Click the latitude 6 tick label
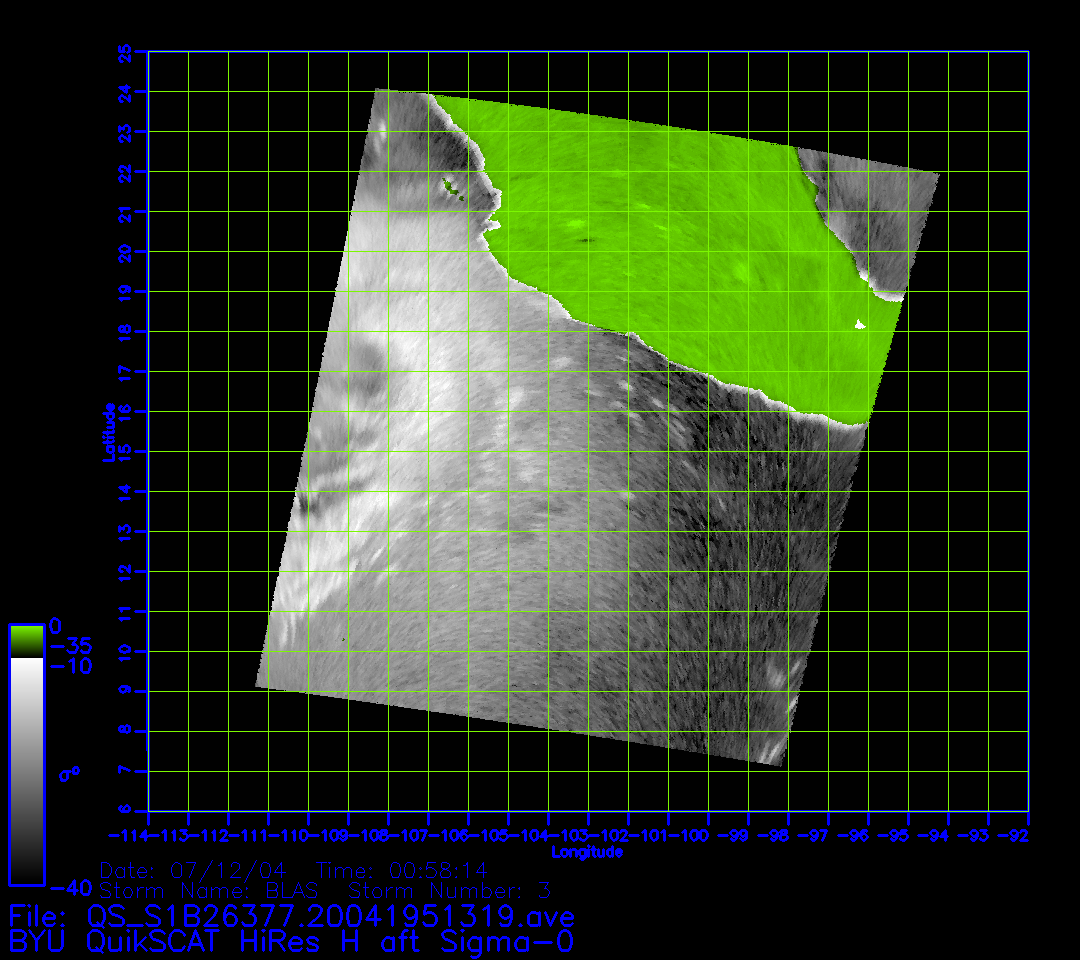 point(125,811)
